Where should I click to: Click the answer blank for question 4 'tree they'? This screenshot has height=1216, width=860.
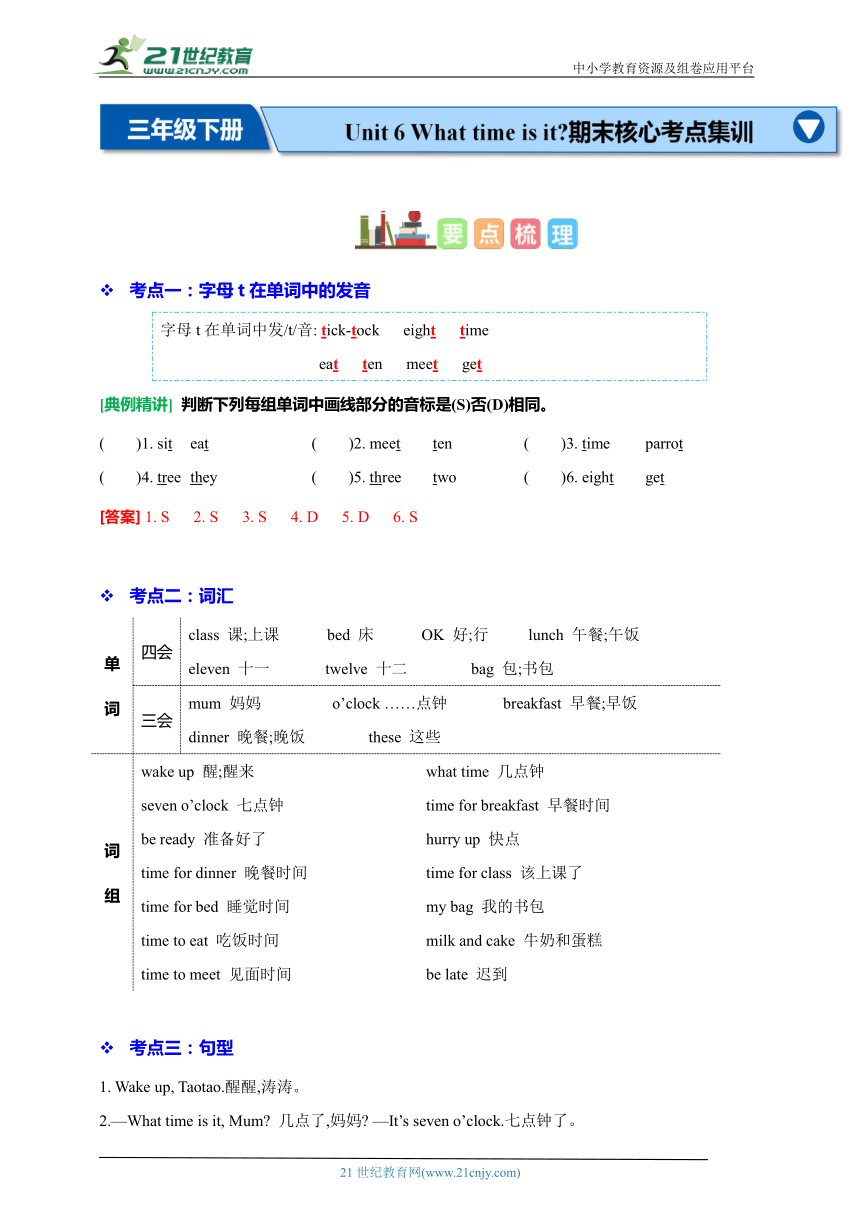pos(119,478)
